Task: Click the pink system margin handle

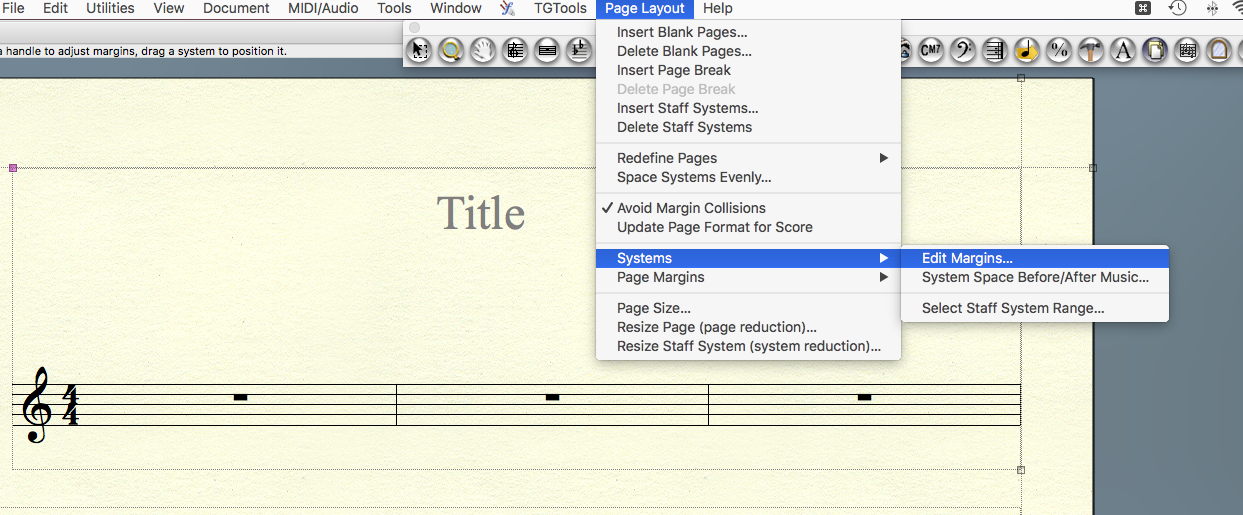Action: 13,168
